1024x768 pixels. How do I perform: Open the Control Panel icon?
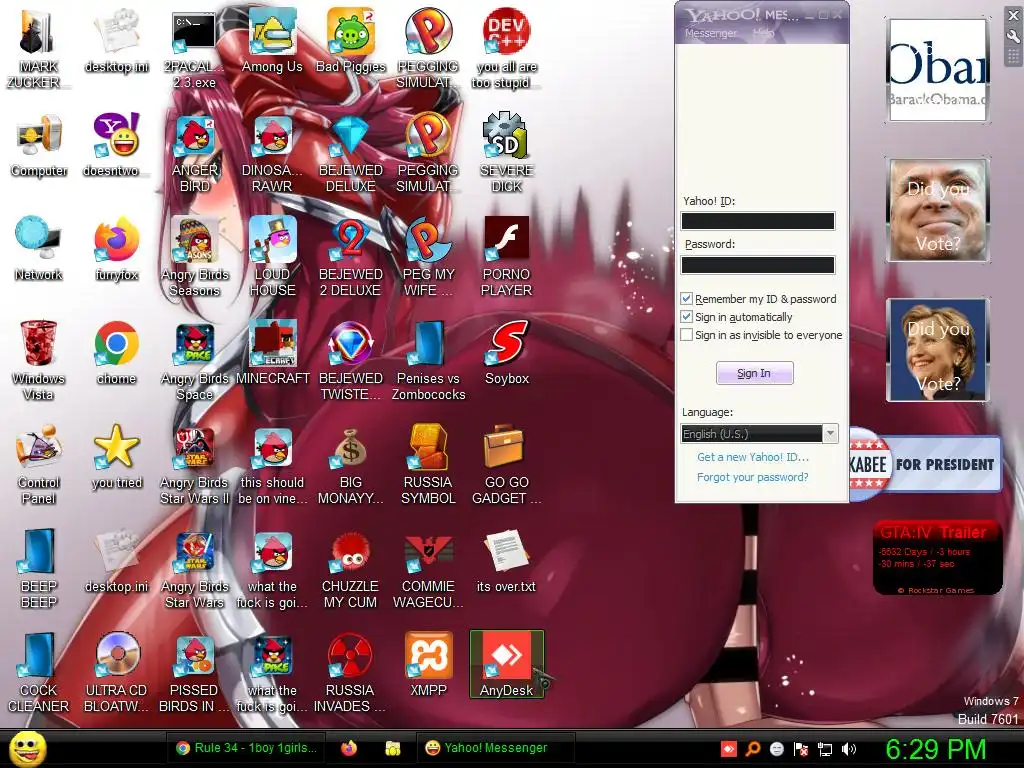pyautogui.click(x=39, y=464)
